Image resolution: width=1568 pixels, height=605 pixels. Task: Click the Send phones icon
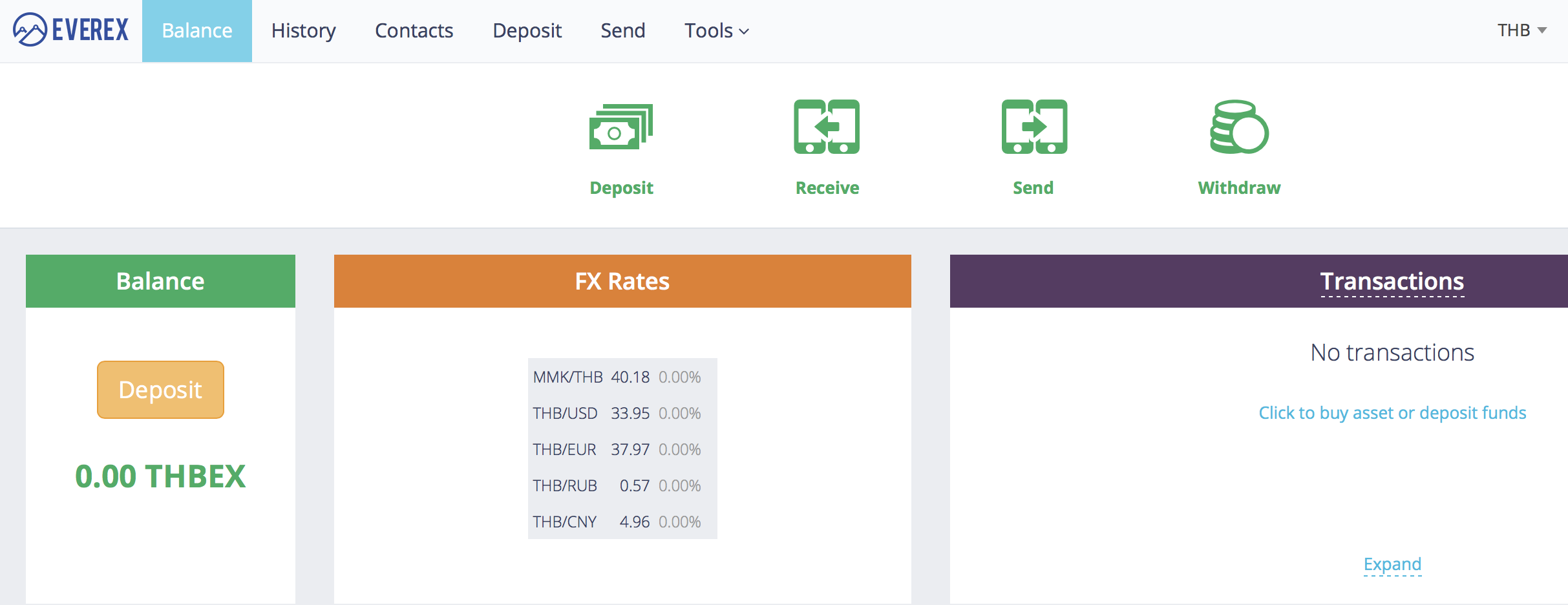click(x=1033, y=127)
